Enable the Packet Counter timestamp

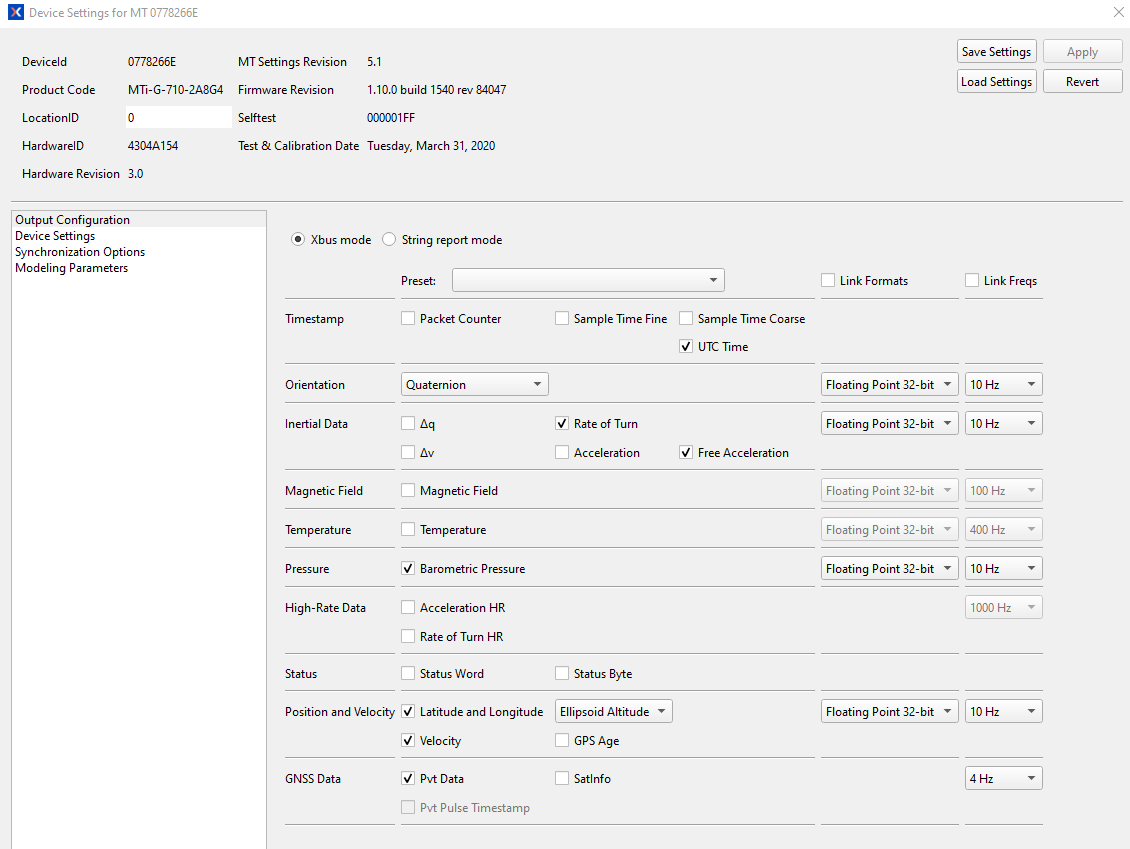pyautogui.click(x=408, y=318)
